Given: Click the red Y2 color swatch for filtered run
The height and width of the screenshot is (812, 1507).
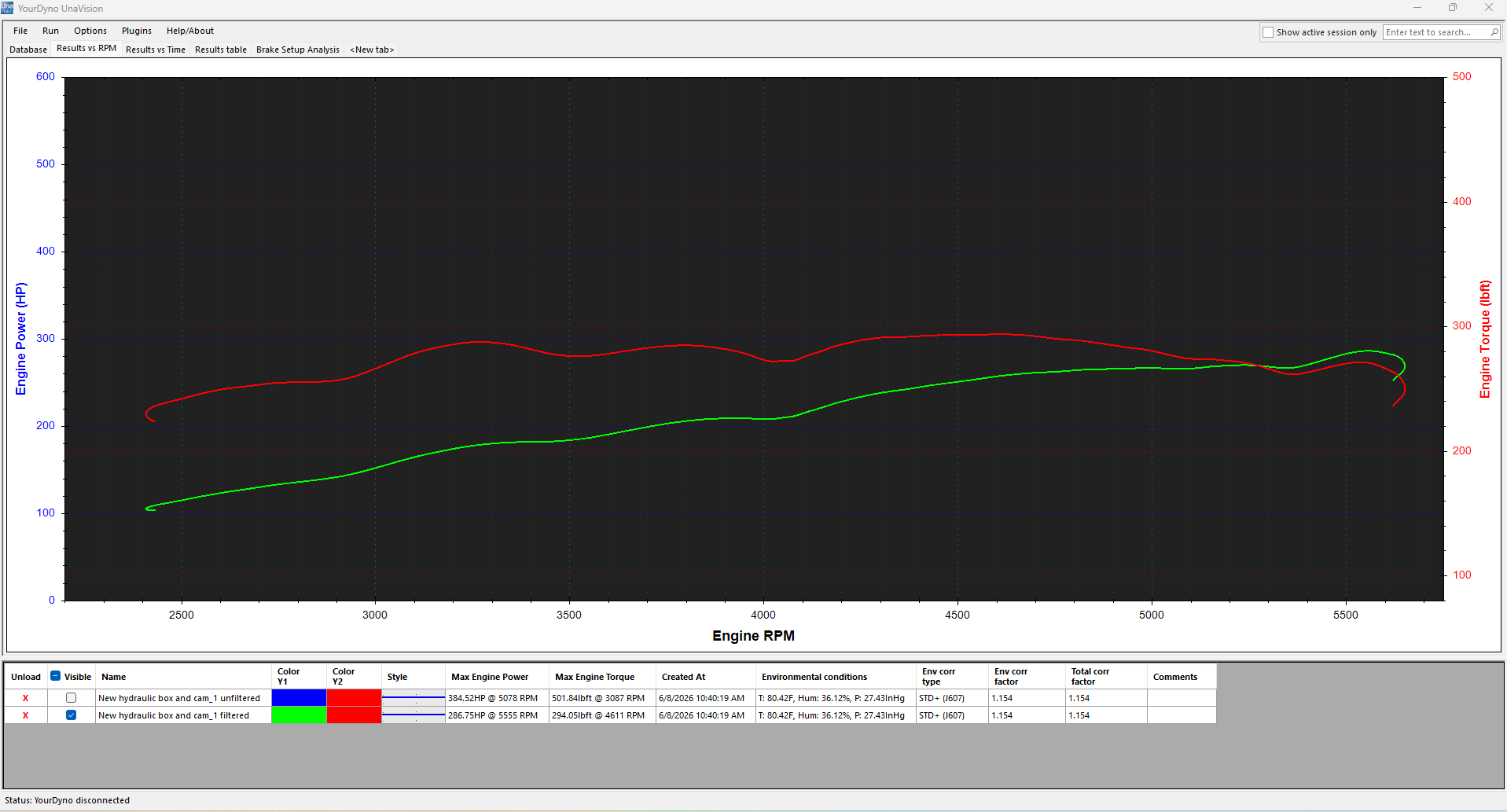Looking at the screenshot, I should [x=354, y=715].
